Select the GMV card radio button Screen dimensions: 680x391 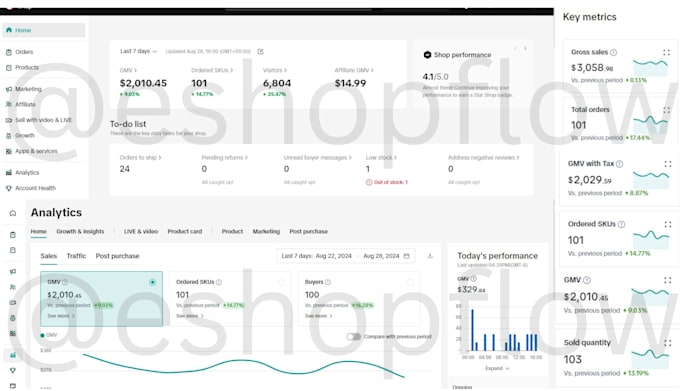(x=152, y=282)
